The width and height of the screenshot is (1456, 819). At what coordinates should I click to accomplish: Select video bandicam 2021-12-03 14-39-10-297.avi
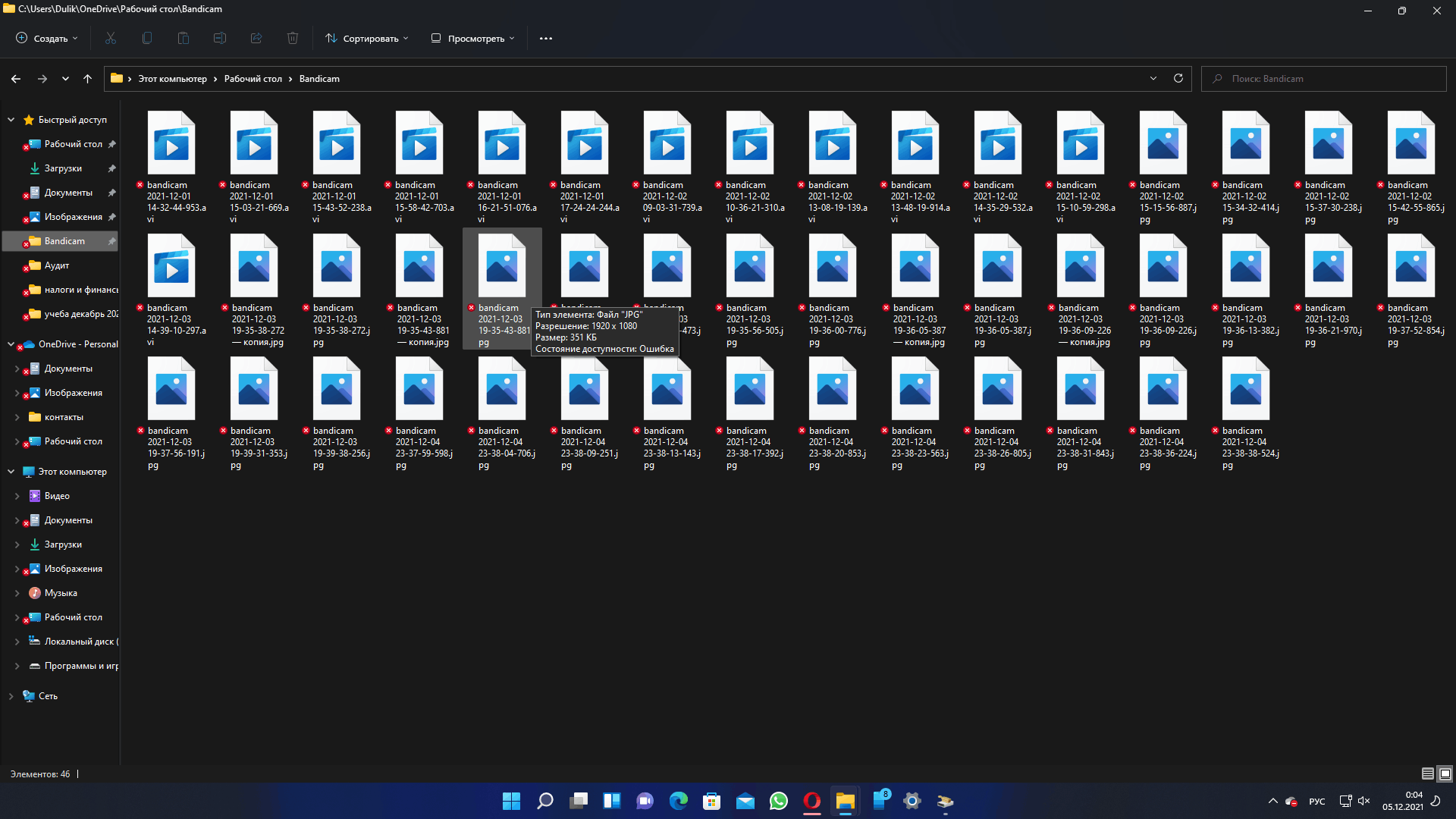coord(171,290)
